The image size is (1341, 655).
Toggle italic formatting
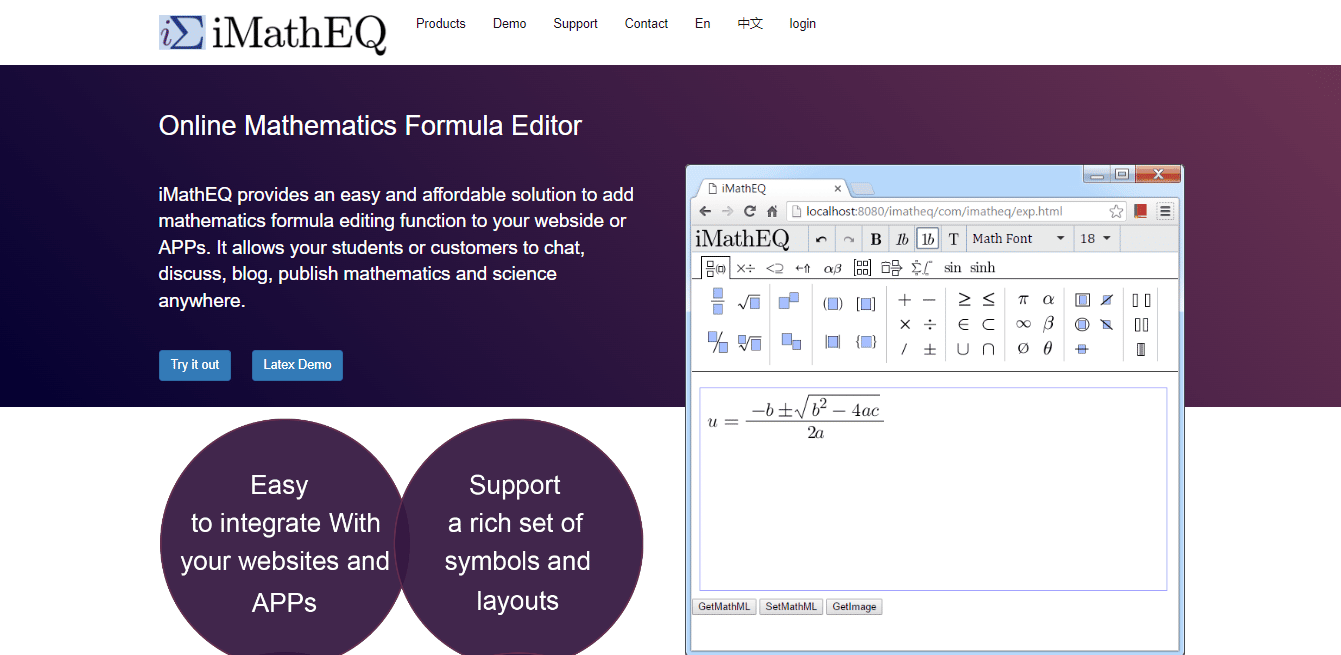tap(902, 238)
